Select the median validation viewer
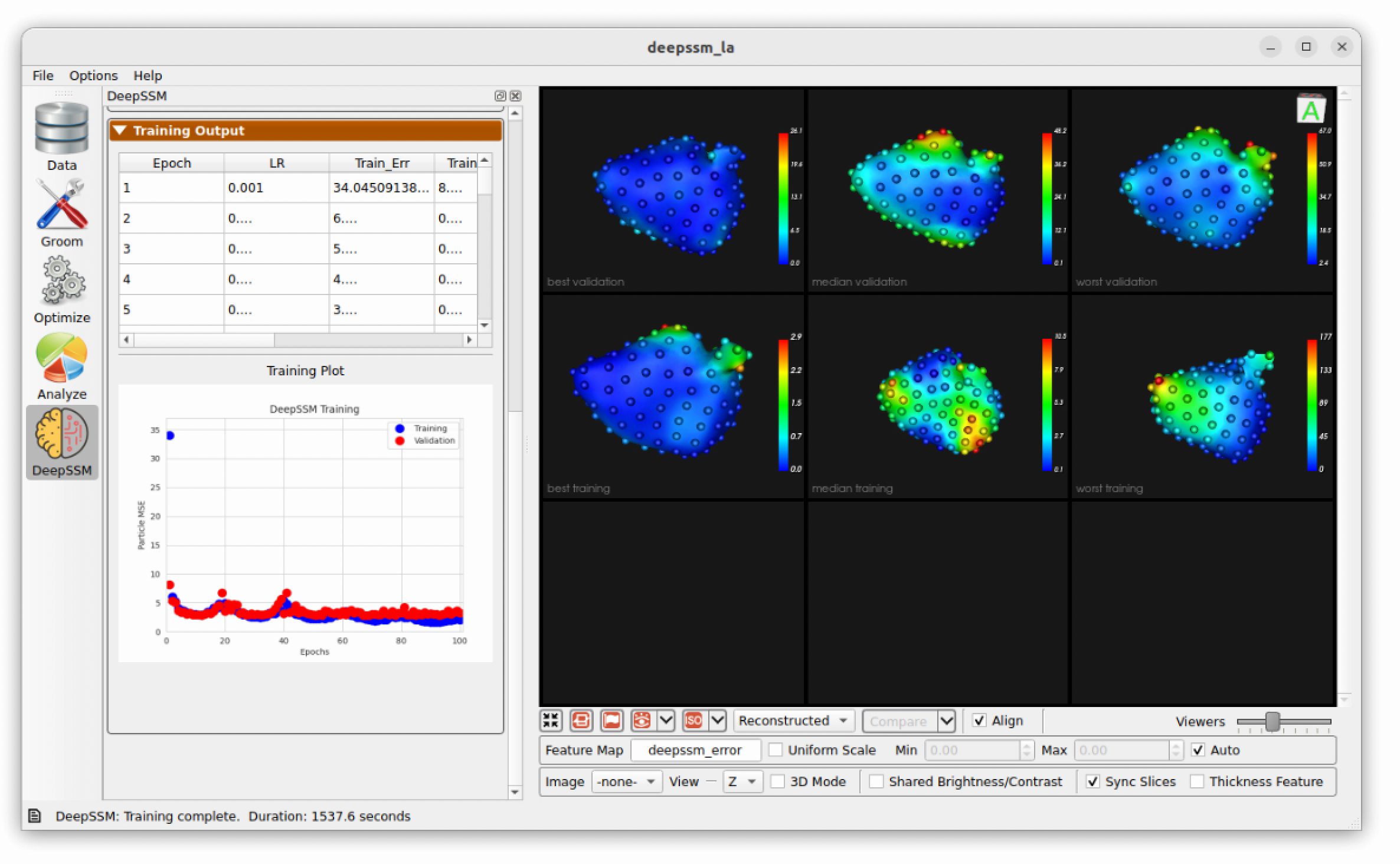The height and width of the screenshot is (864, 1400). click(937, 190)
